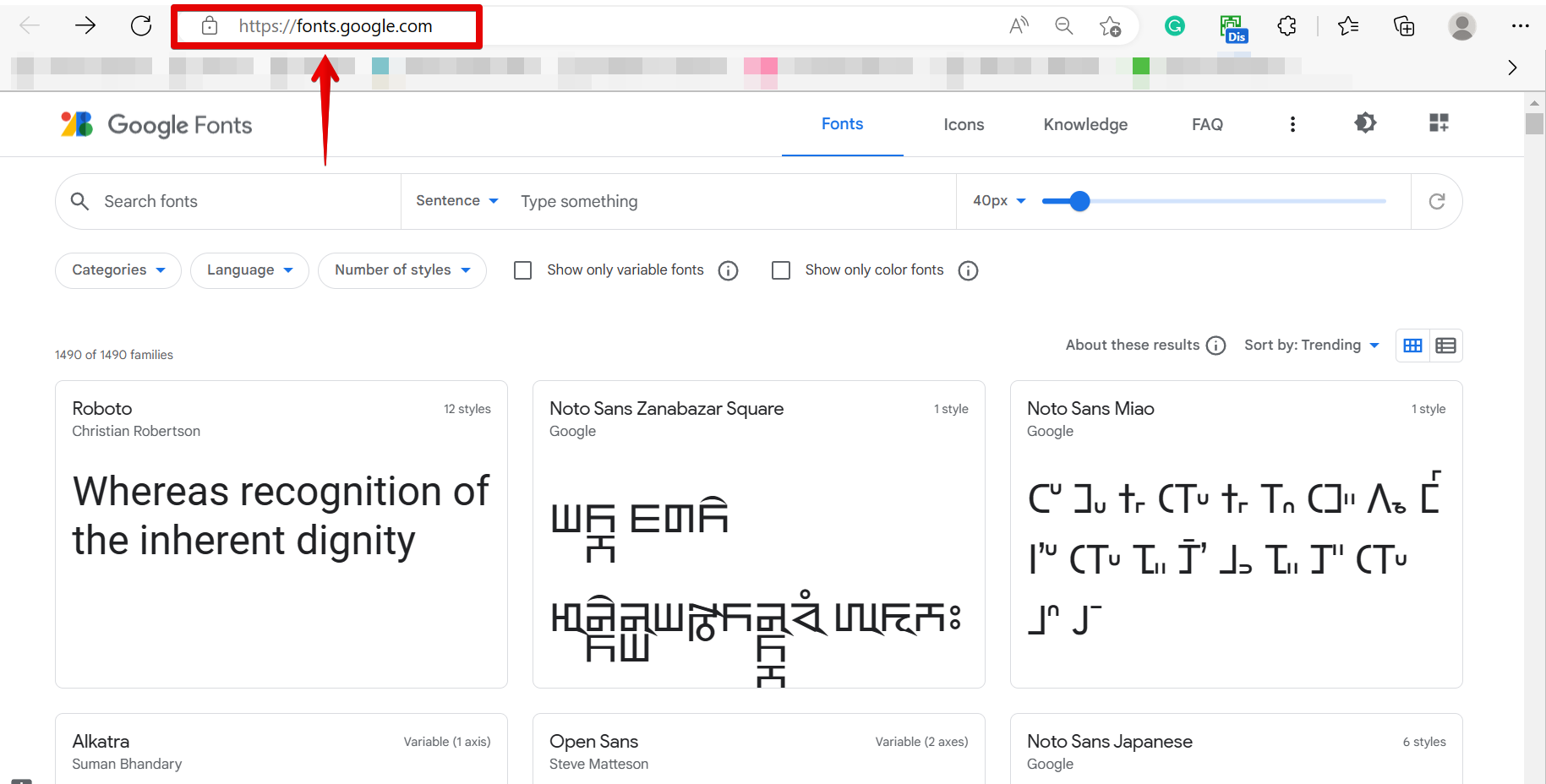Switch to list view
1546x784 pixels.
pyautogui.click(x=1446, y=346)
